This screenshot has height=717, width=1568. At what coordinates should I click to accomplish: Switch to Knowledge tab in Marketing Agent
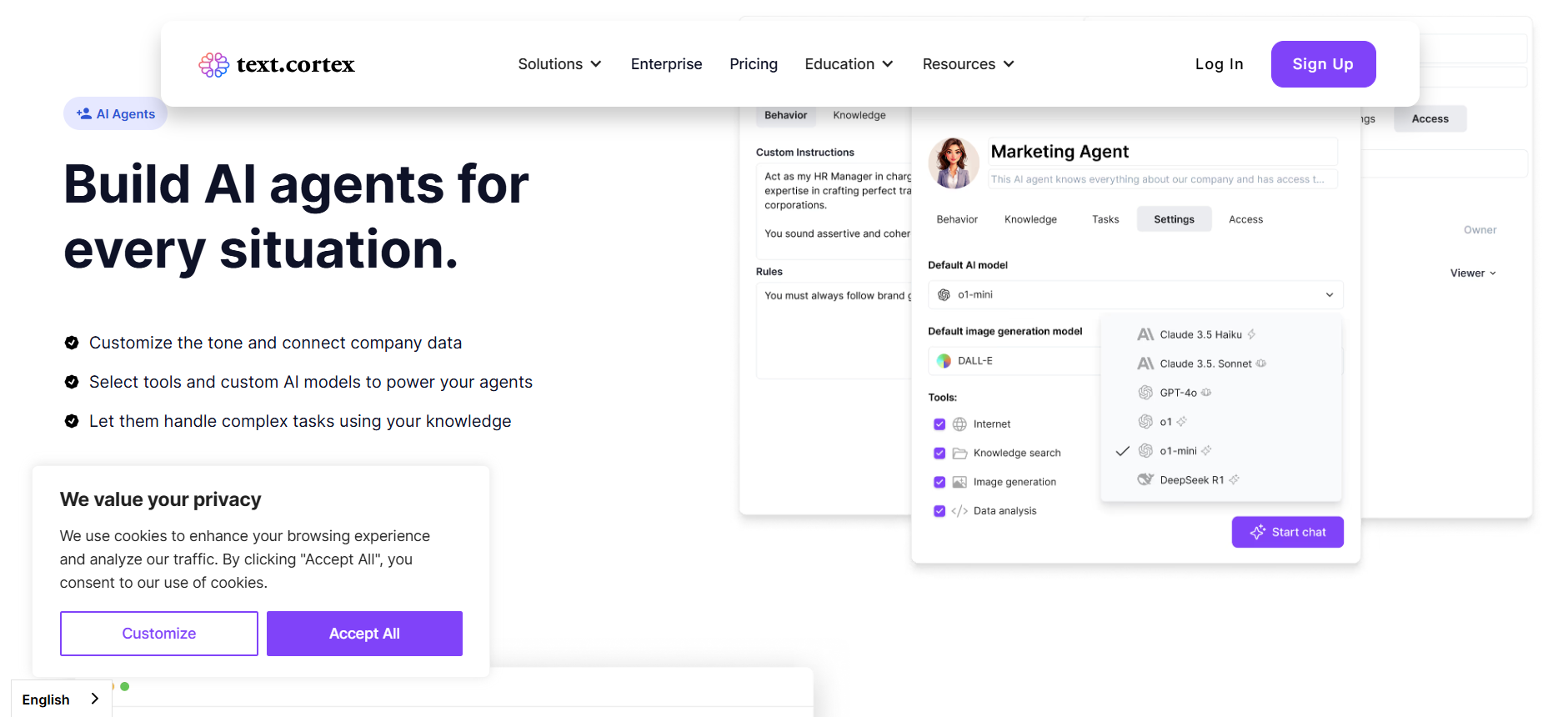coord(1030,219)
